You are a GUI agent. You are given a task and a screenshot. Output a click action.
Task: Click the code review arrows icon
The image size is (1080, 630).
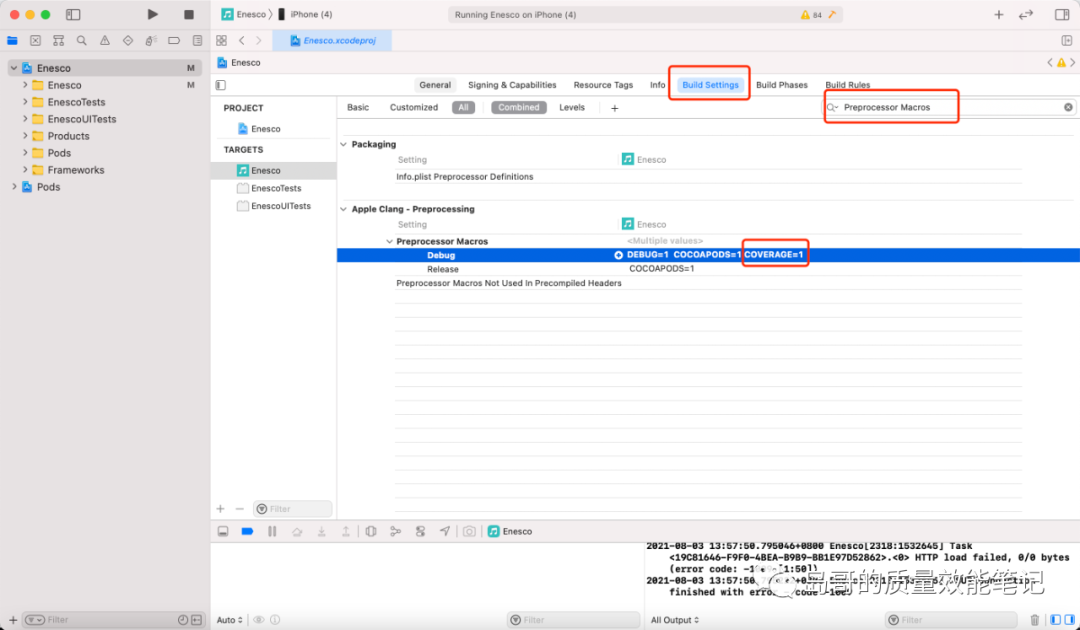coord(1026,14)
